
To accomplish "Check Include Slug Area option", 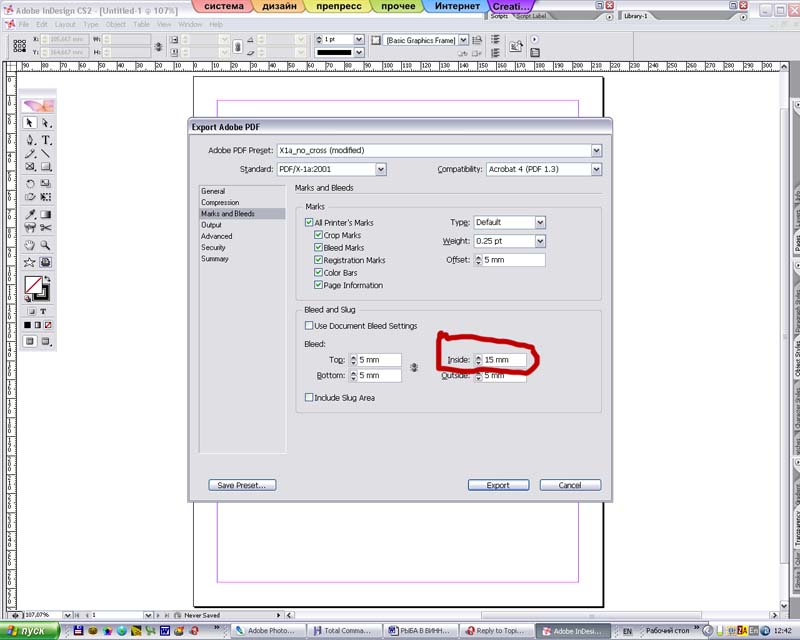I will [x=309, y=398].
